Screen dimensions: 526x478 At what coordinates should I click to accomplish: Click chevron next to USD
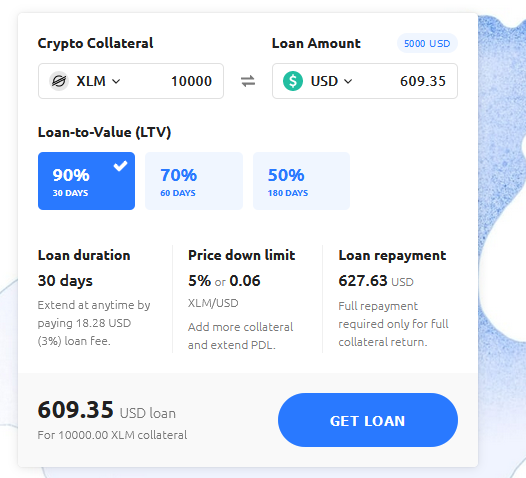348,82
